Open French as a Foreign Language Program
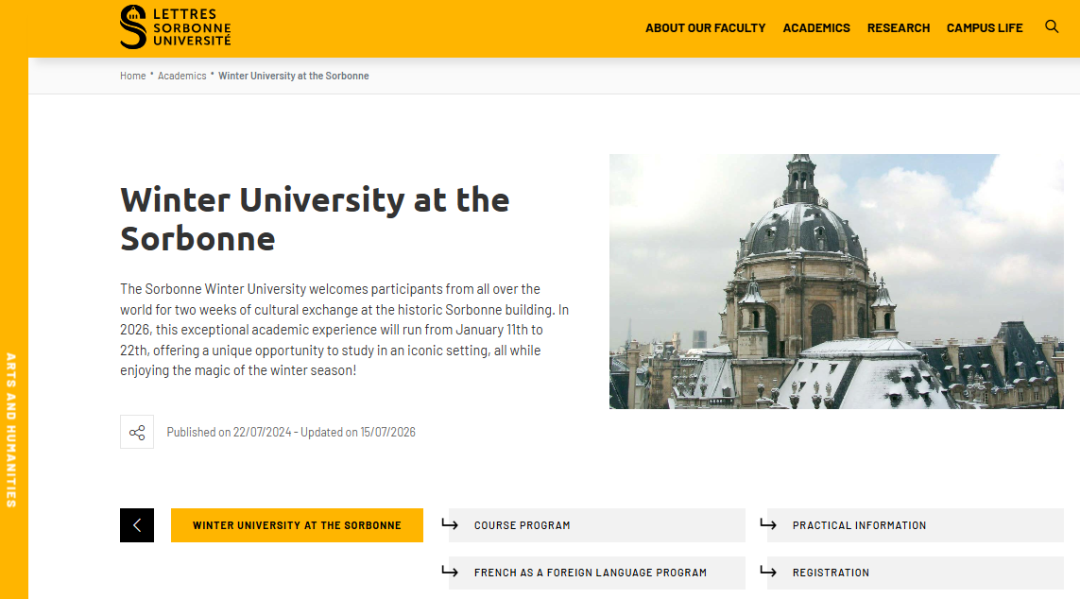Viewport: 1080px width, 599px height. [596, 573]
